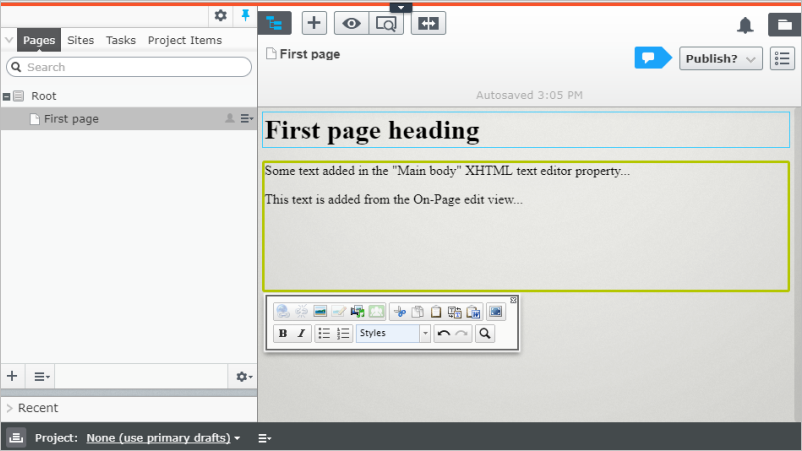Open the notifications bell
802x451 pixels.
tap(745, 25)
